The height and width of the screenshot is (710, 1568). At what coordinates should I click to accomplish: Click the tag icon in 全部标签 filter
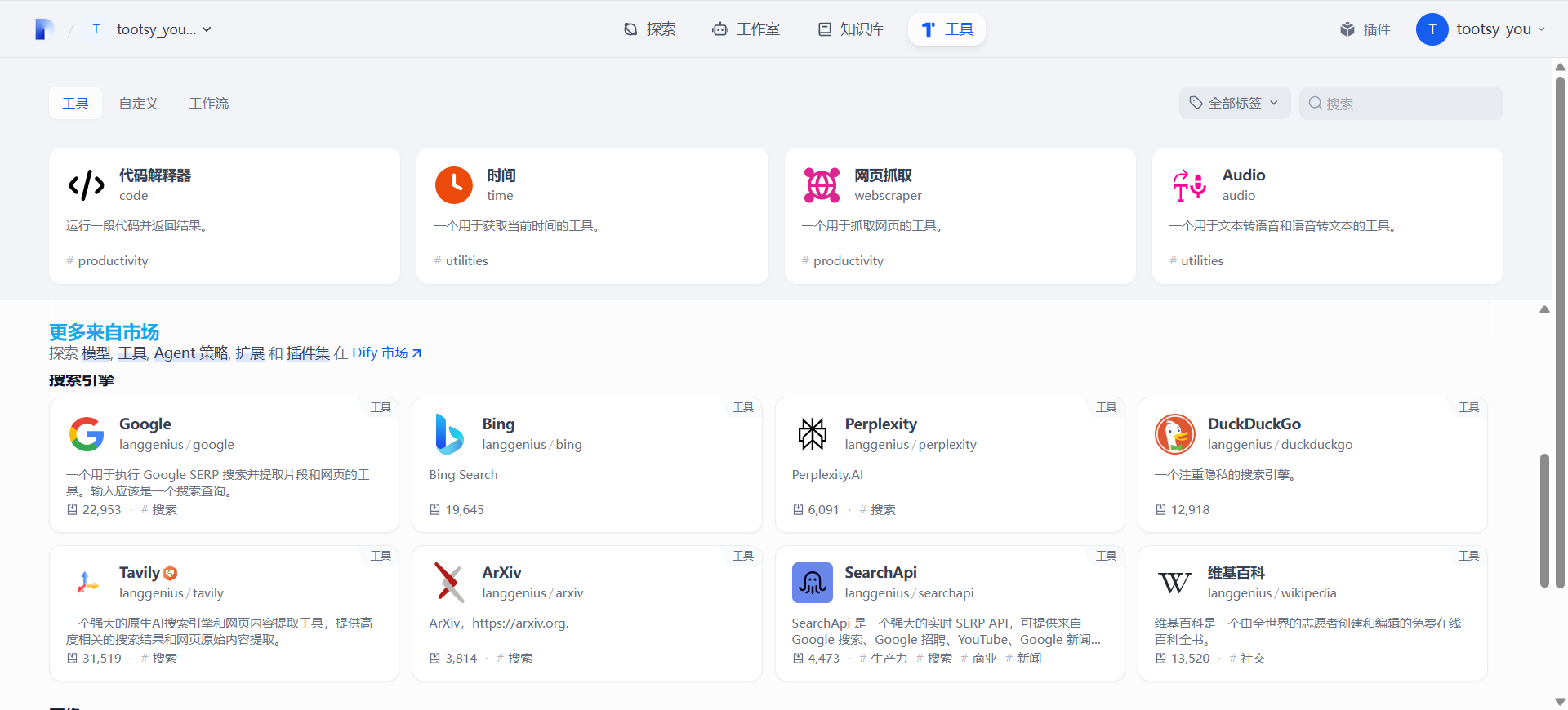1196,103
